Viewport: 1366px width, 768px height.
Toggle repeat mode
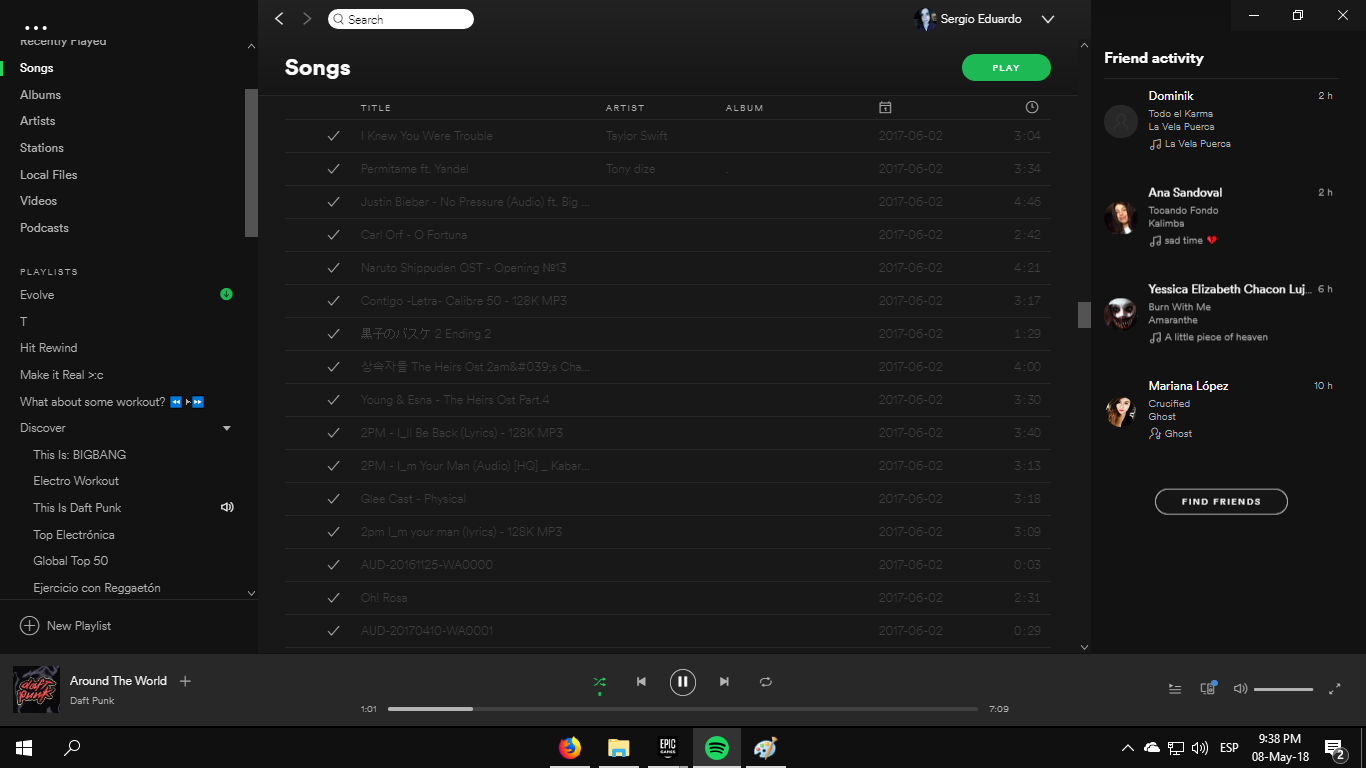(766, 682)
